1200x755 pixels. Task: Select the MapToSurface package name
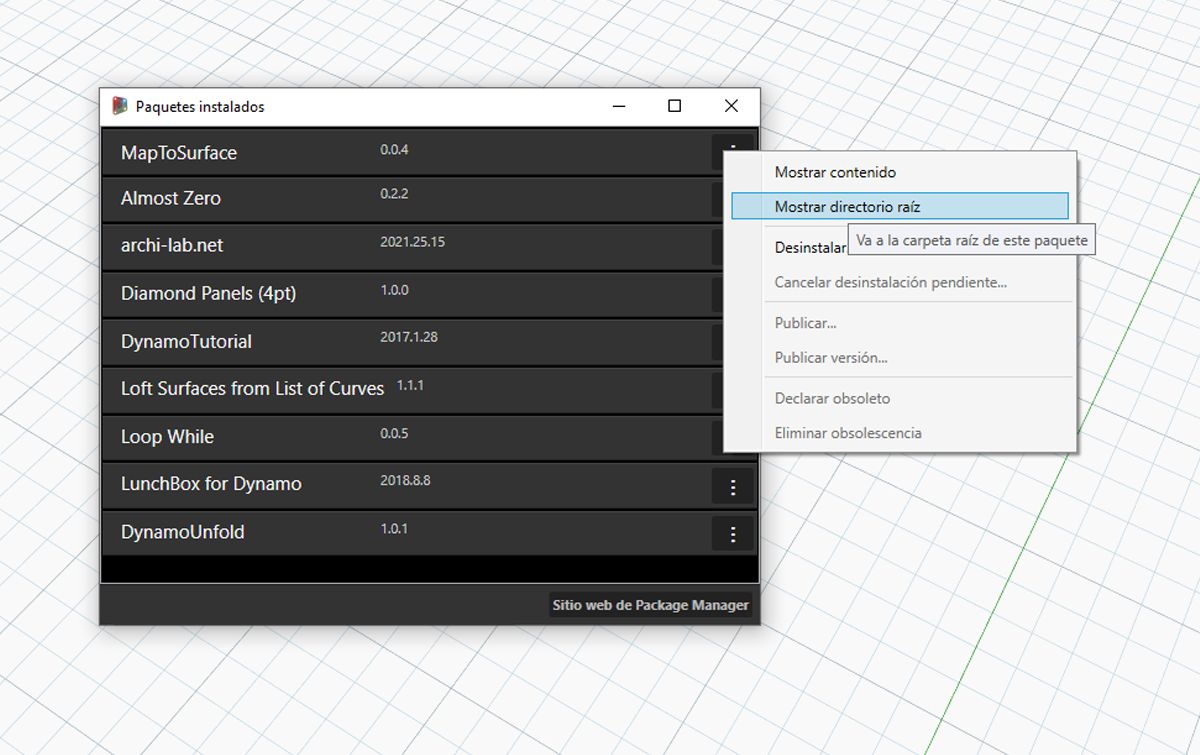pos(179,153)
